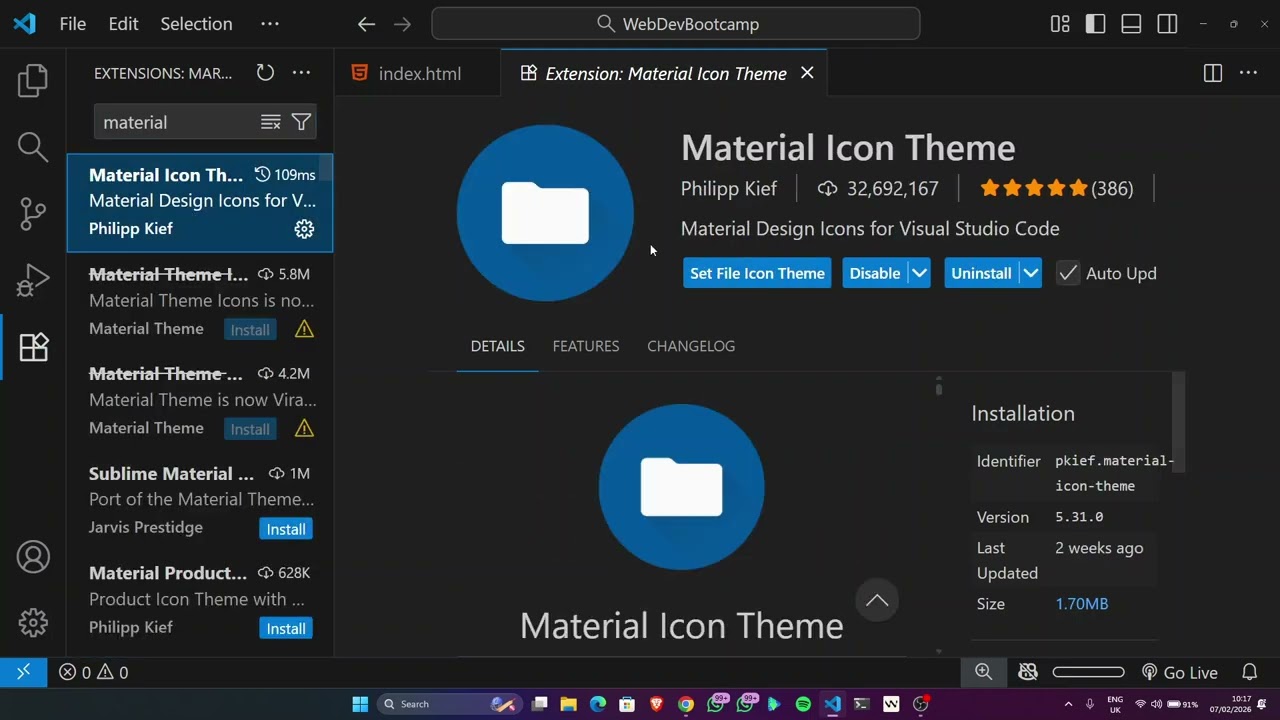Open Source Control view in activity bar
This screenshot has width=1280, height=720.
coord(33,213)
